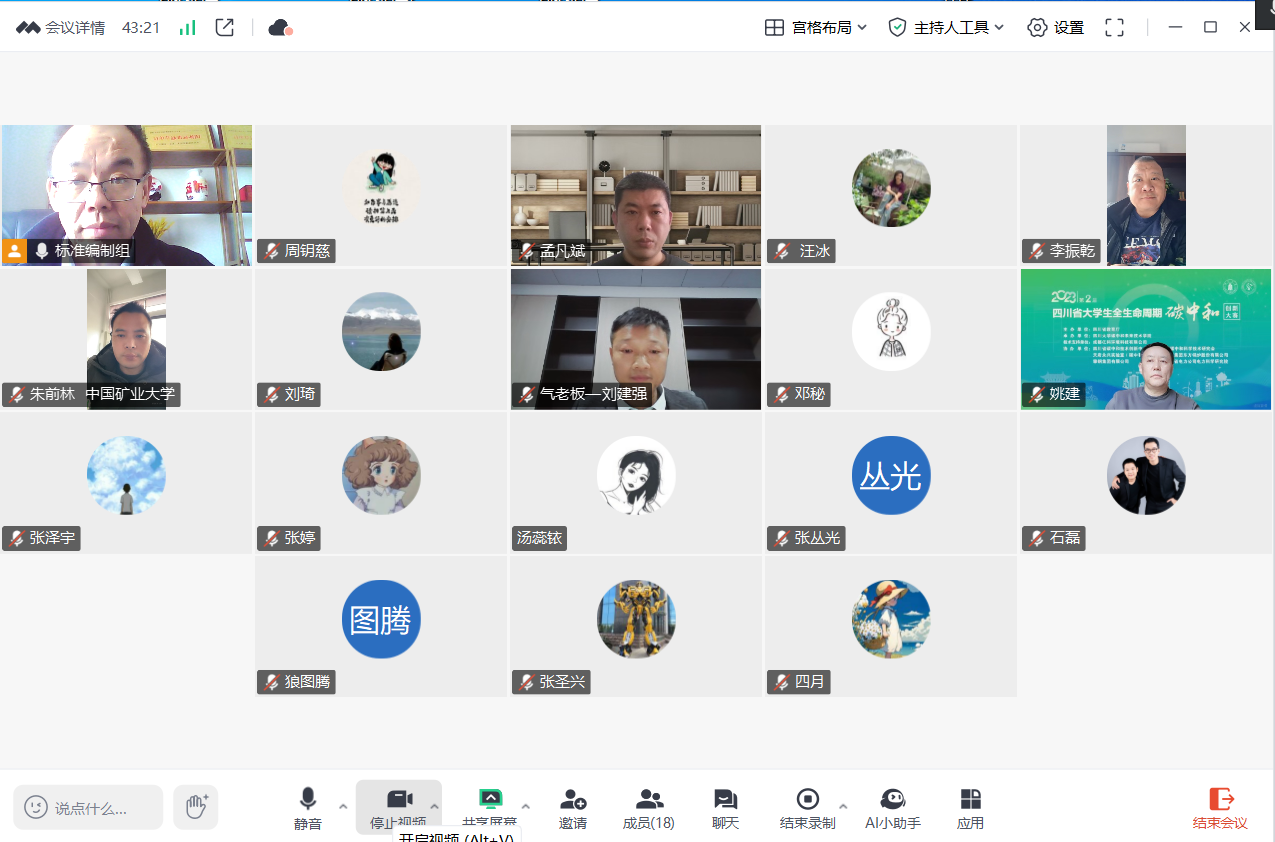Click the 结束会议 end meeting button
This screenshot has height=842, width=1275.
(1220, 808)
